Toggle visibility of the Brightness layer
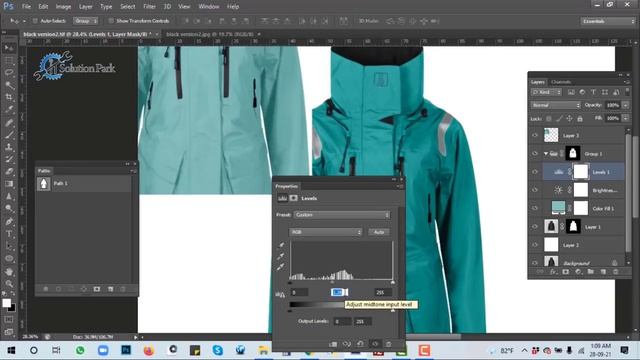Screen dimensions: 640x360 tap(535, 190)
